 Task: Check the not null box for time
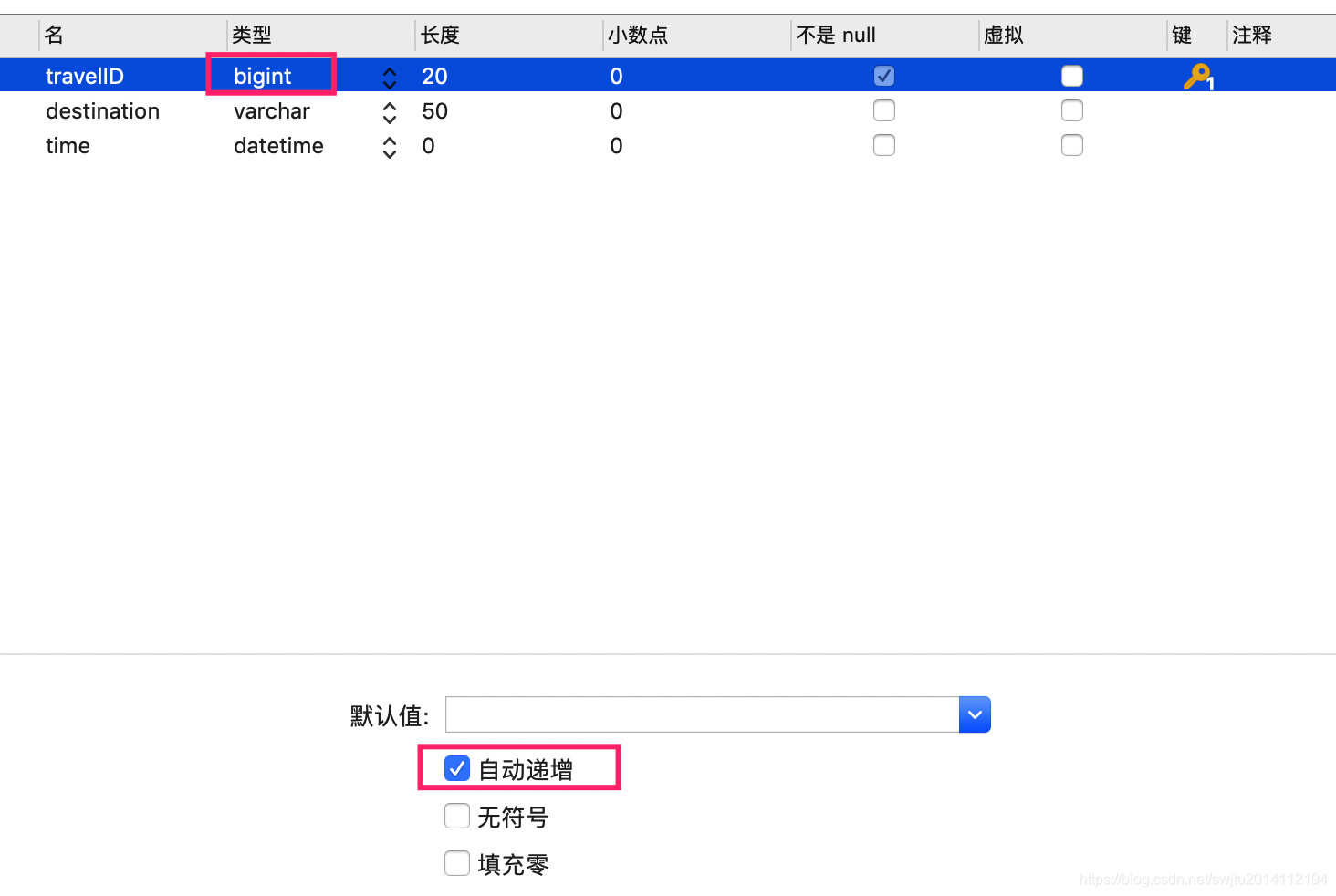[884, 145]
